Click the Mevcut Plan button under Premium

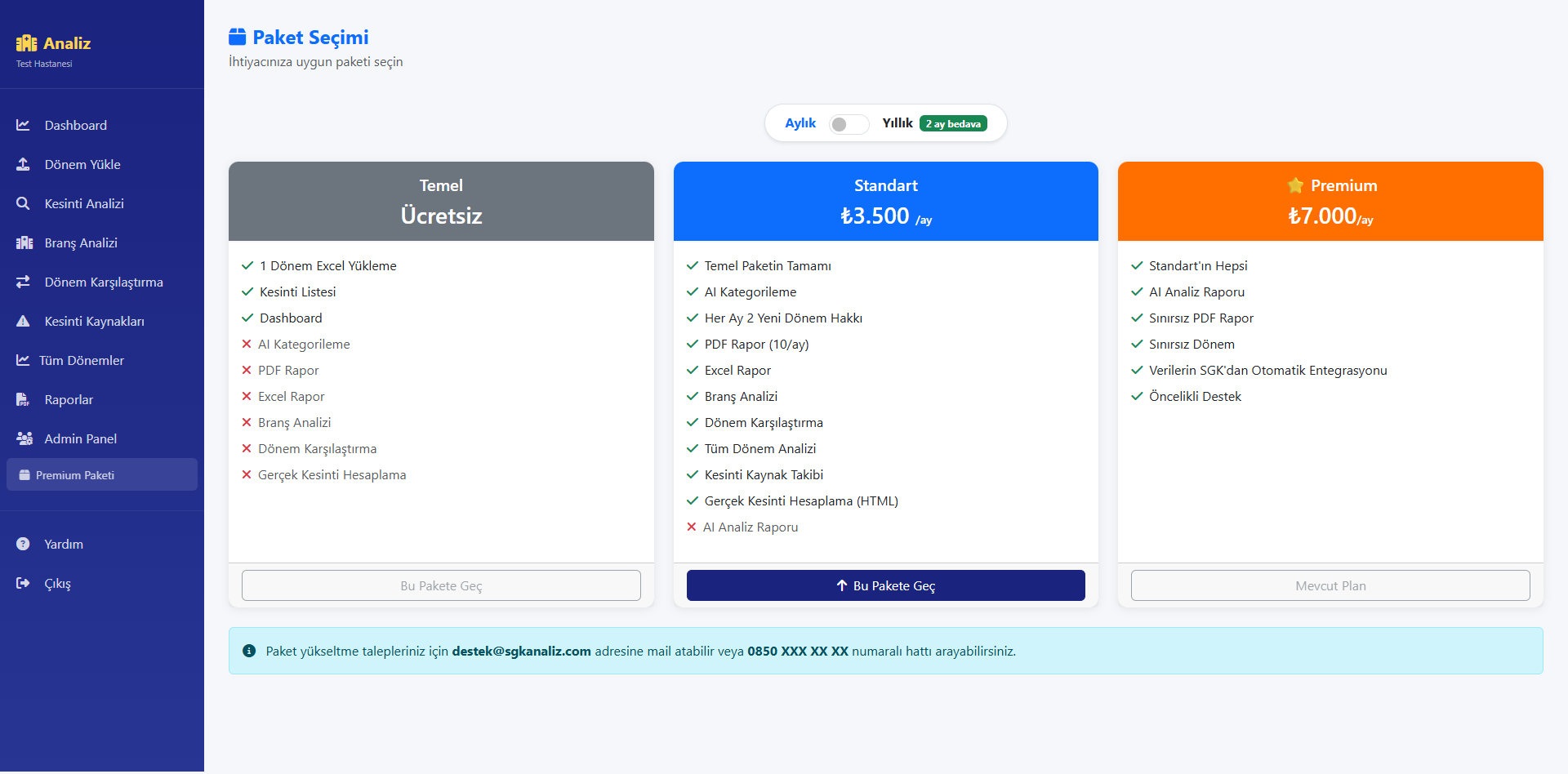pos(1330,585)
